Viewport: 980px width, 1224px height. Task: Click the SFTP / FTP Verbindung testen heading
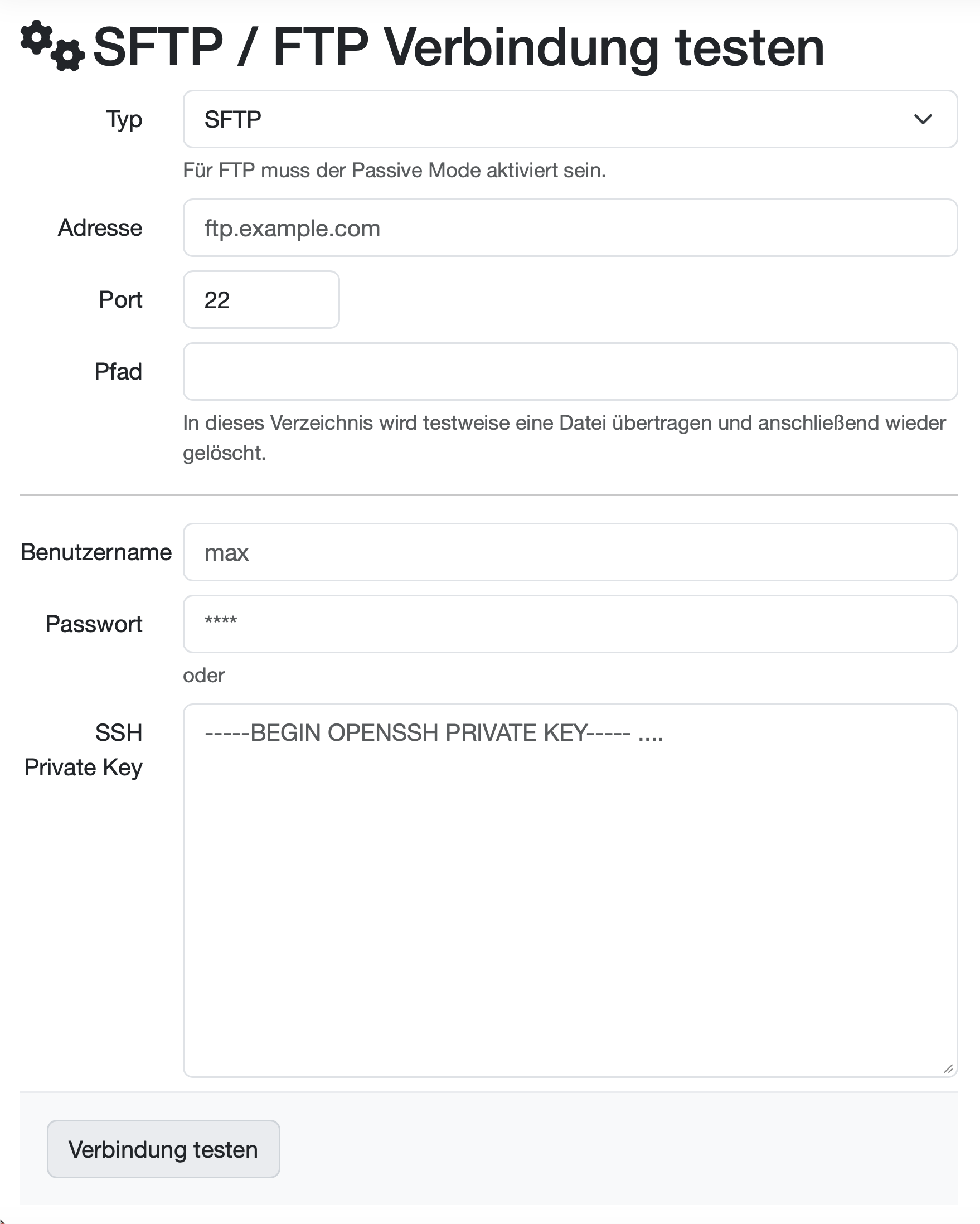coord(458,47)
